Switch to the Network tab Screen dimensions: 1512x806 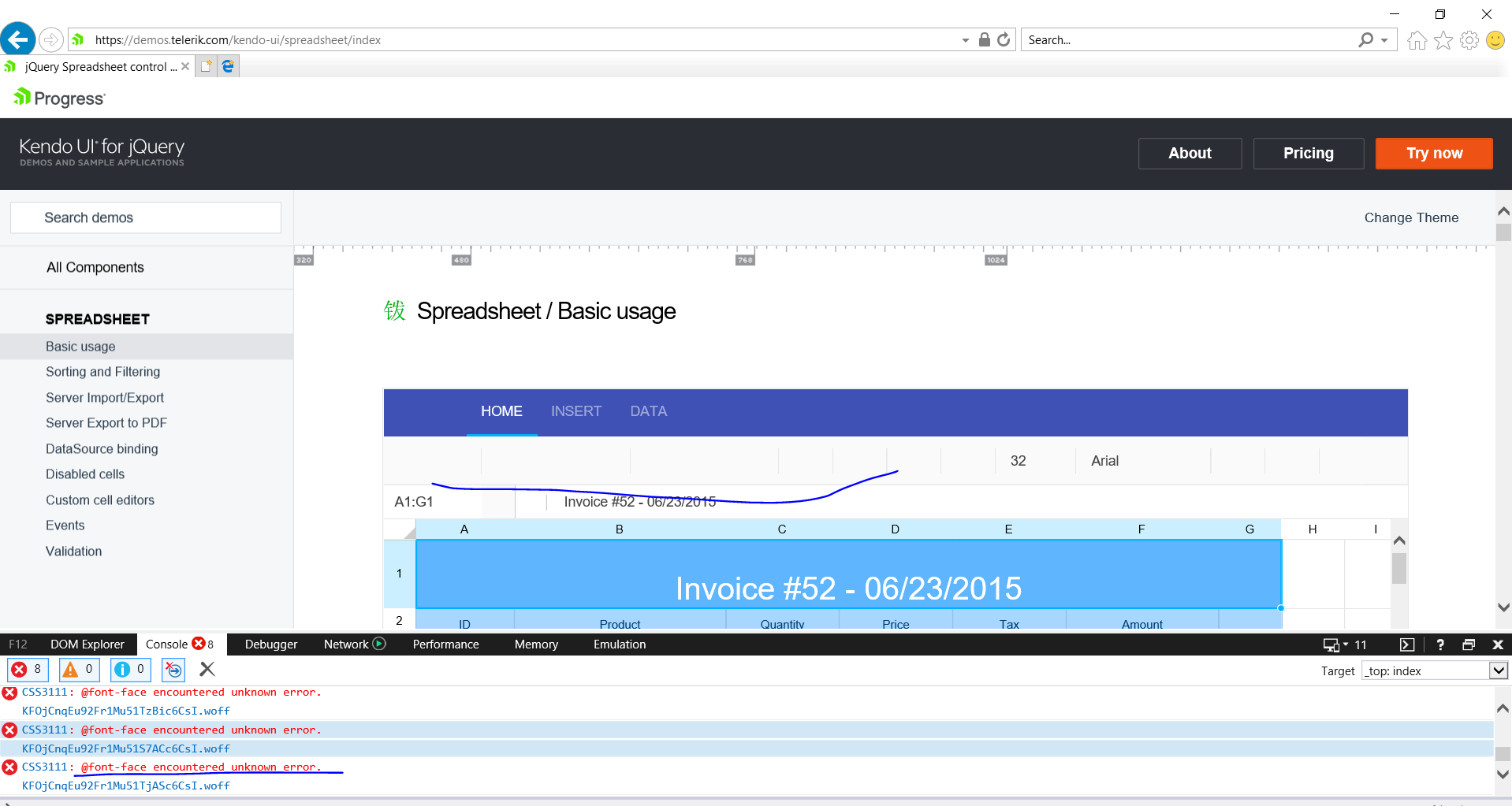click(x=355, y=644)
